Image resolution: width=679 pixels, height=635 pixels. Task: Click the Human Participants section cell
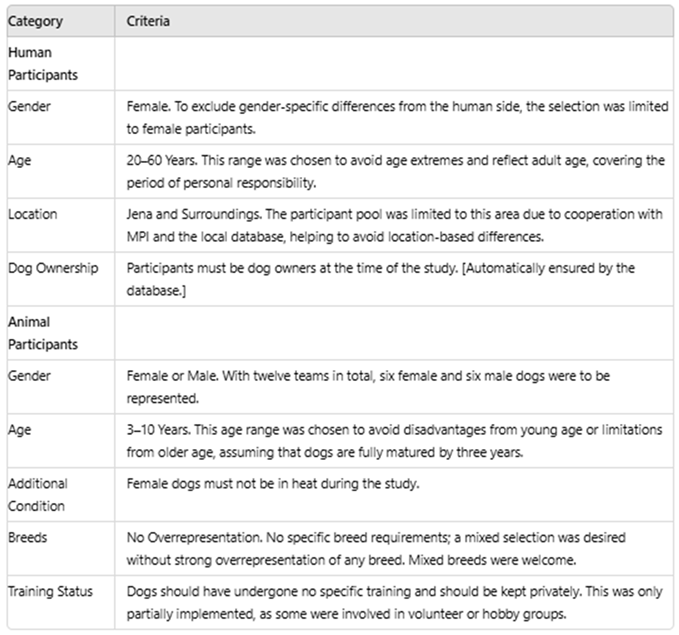point(43,63)
